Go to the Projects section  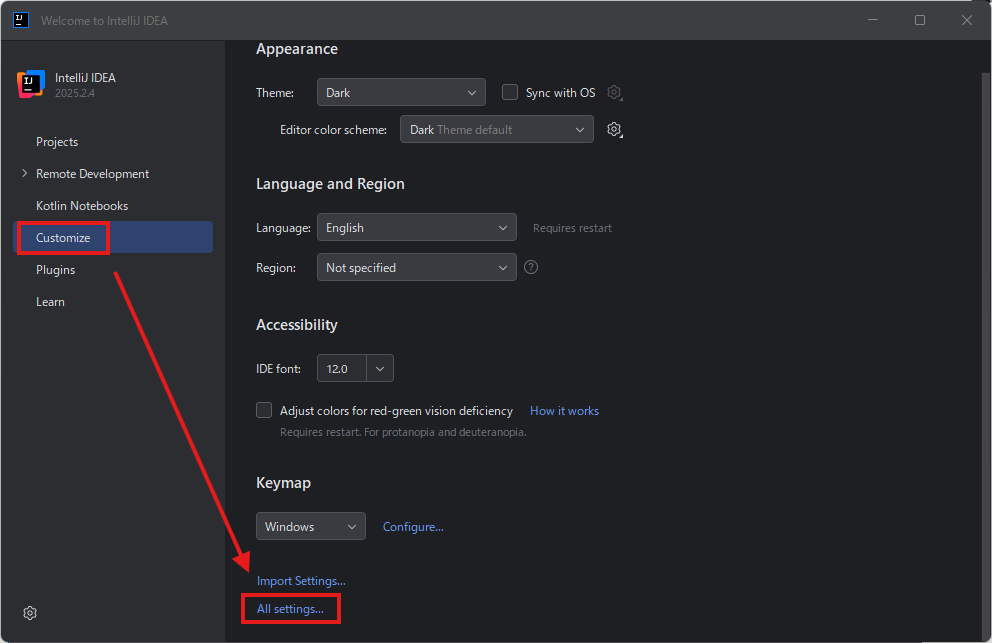point(57,142)
